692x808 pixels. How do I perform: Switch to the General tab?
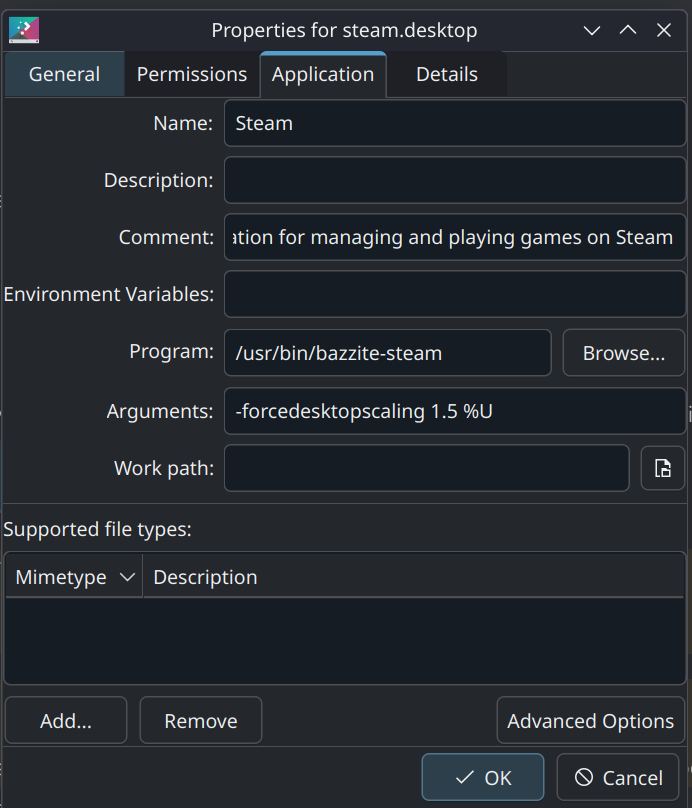tap(64, 74)
